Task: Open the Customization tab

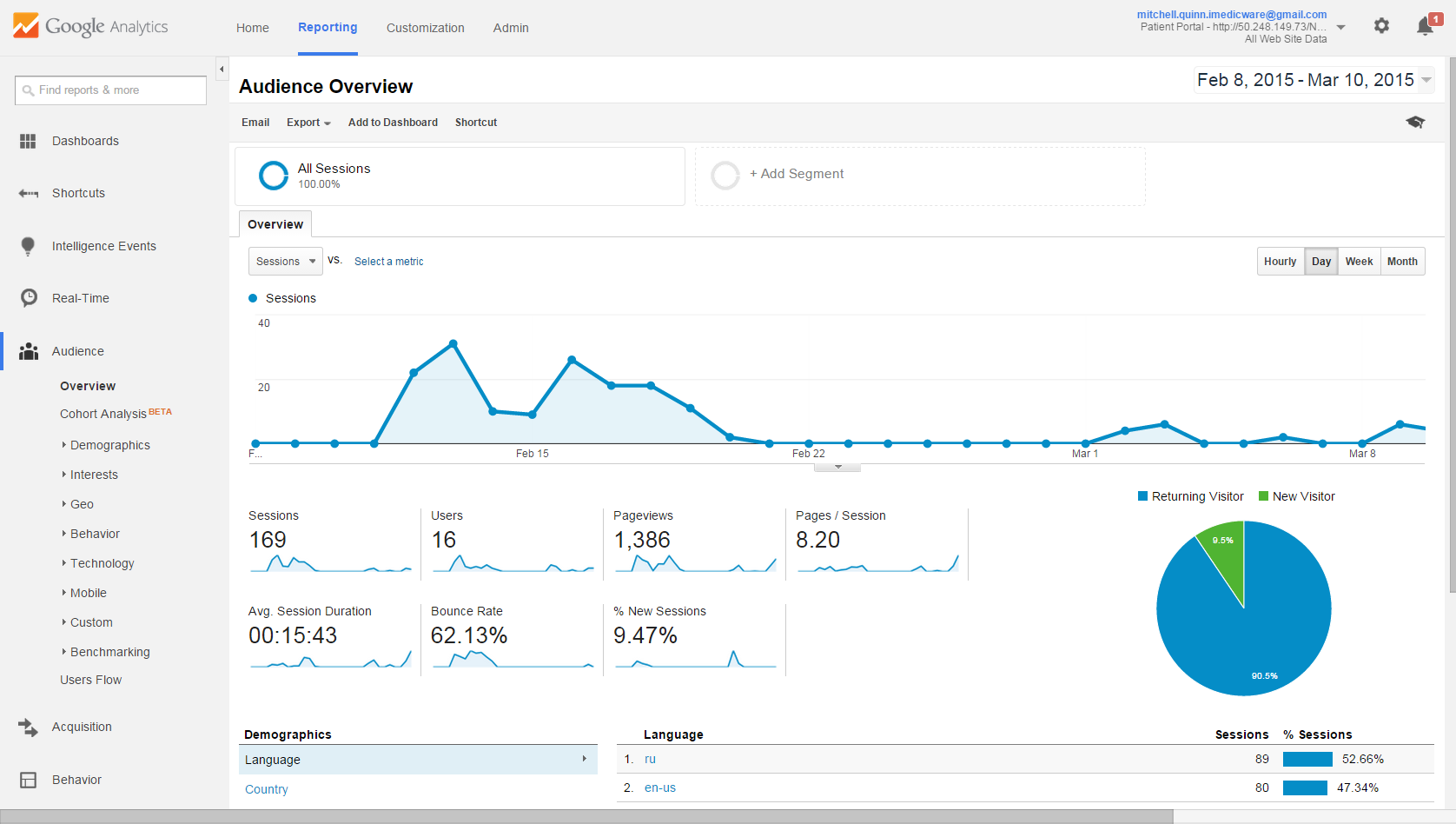Action: (426, 28)
